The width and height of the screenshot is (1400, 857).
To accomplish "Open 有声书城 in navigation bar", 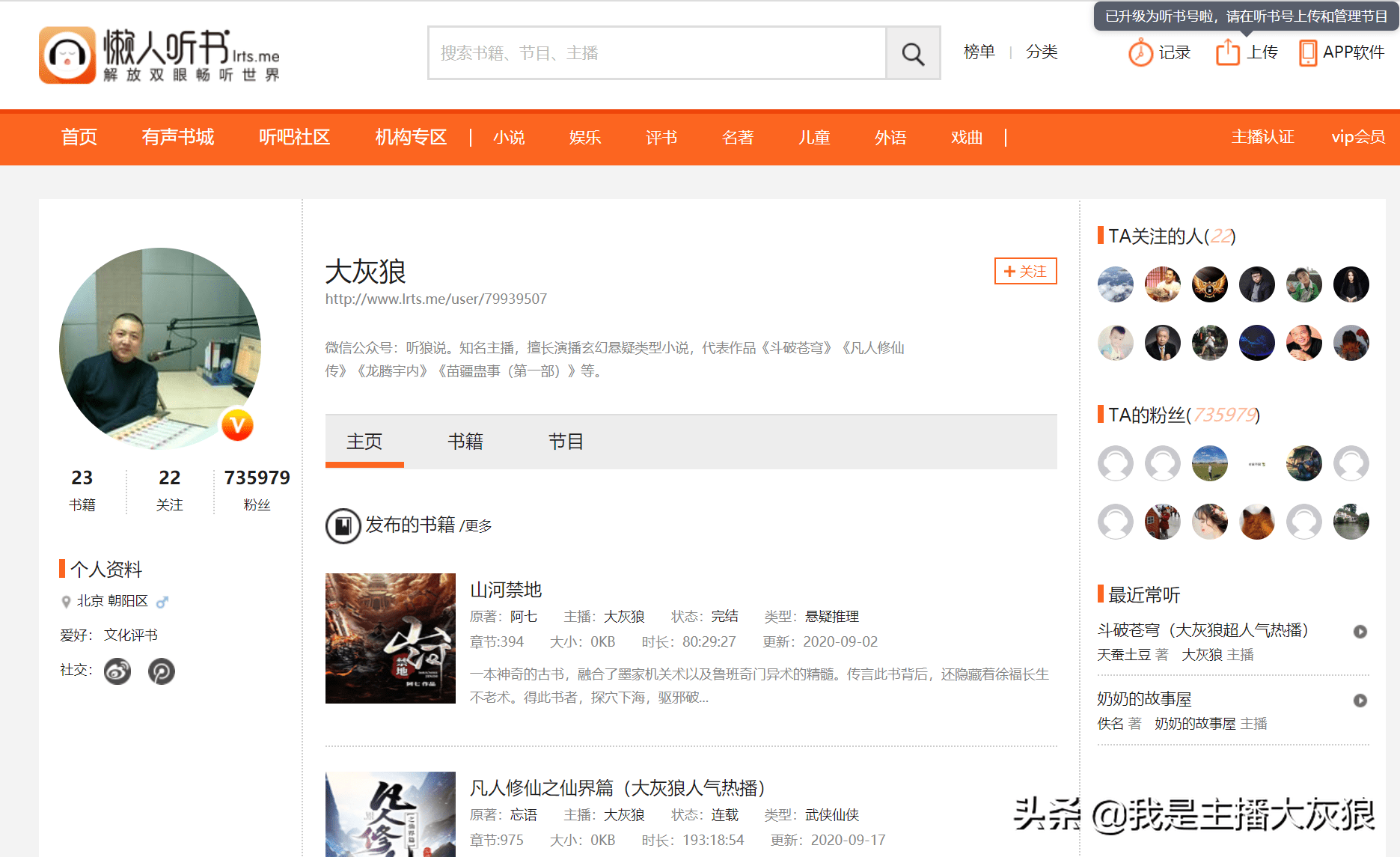I will point(178,137).
